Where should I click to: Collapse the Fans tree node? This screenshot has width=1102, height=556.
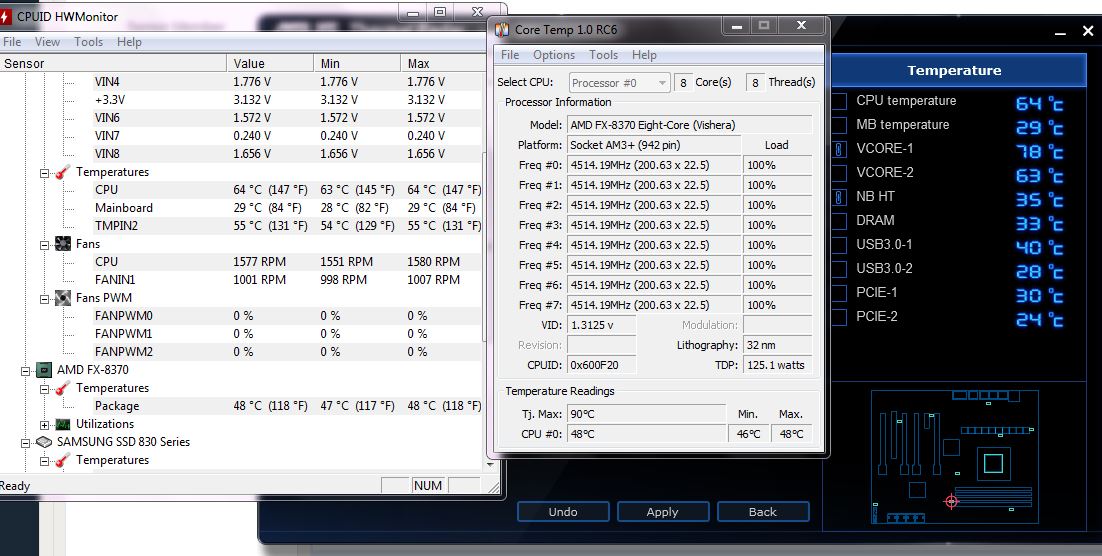tap(44, 245)
